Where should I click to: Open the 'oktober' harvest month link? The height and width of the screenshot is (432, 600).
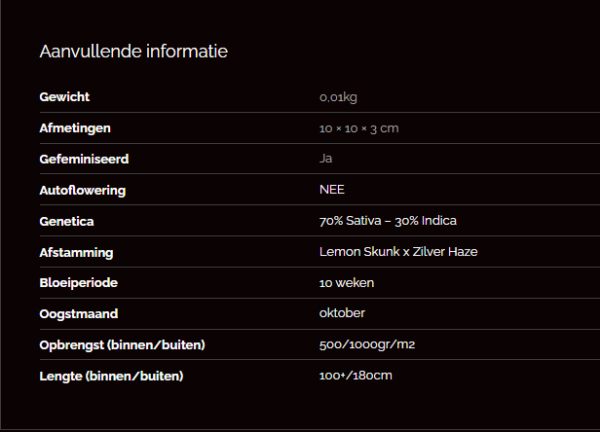pyautogui.click(x=342, y=313)
